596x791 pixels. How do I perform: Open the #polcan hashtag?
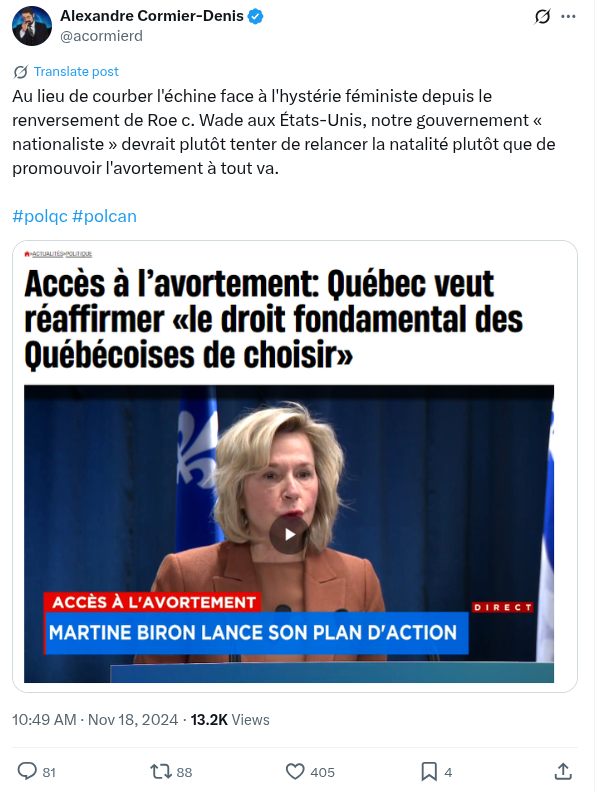click(104, 216)
